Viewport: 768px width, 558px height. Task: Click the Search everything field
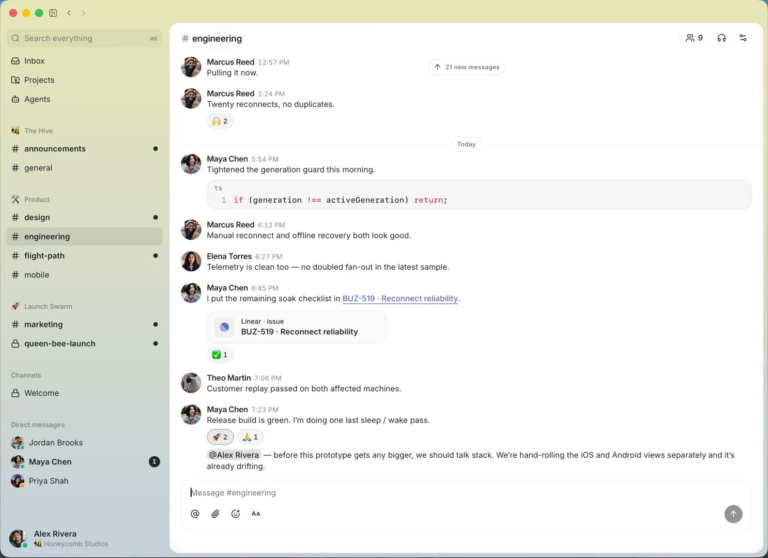coord(84,38)
